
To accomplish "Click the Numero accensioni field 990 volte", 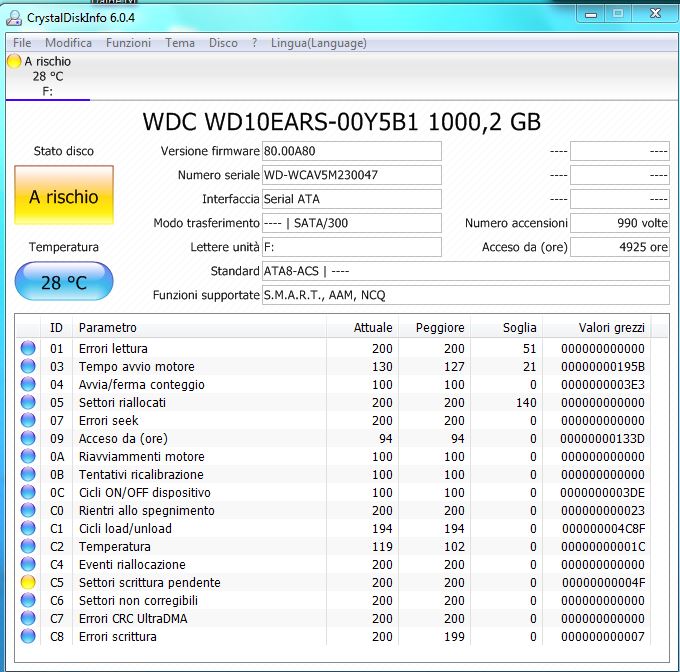I will [x=620, y=223].
